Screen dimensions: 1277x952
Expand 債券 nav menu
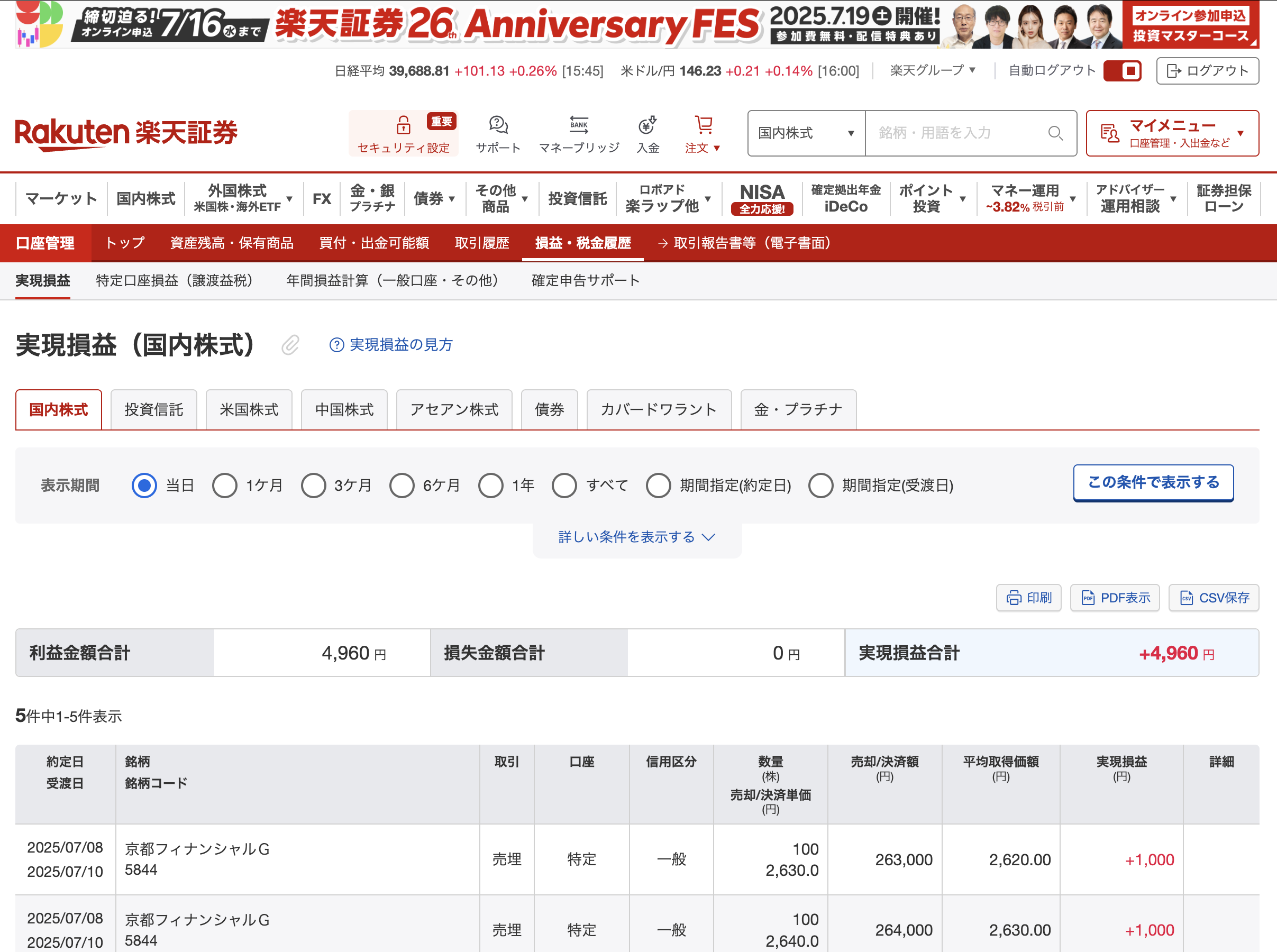(435, 198)
